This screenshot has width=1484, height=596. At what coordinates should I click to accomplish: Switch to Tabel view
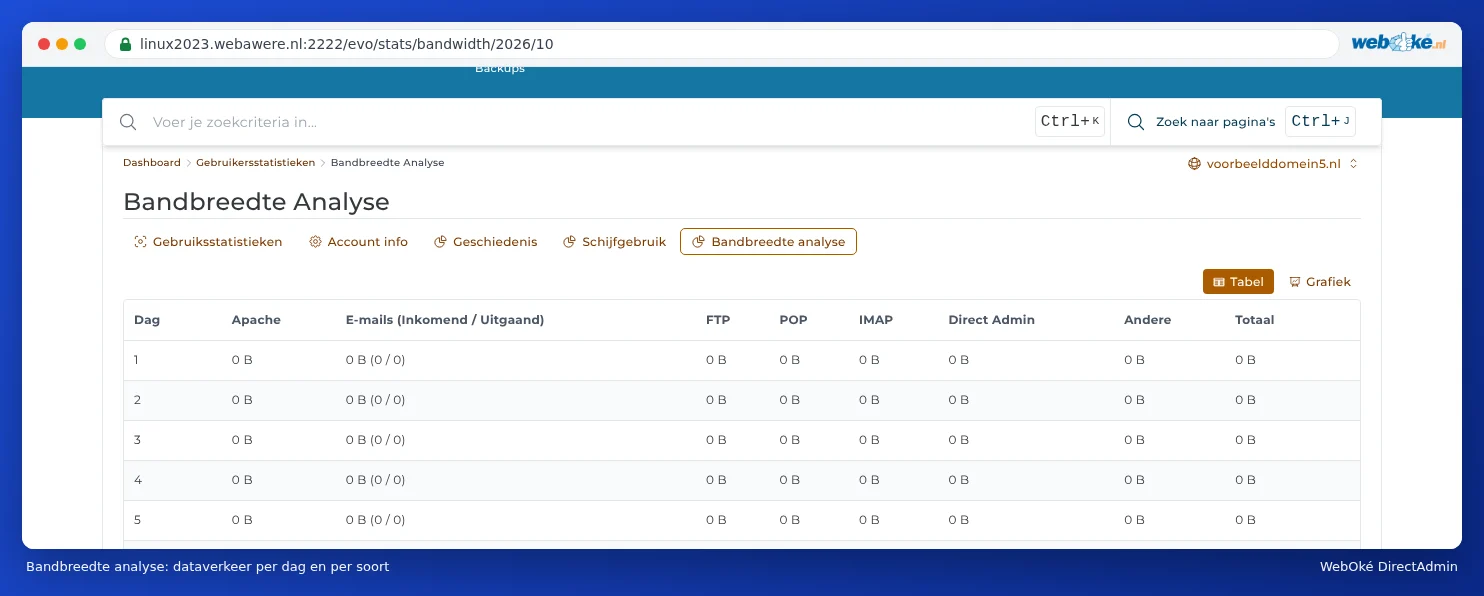coord(1238,282)
